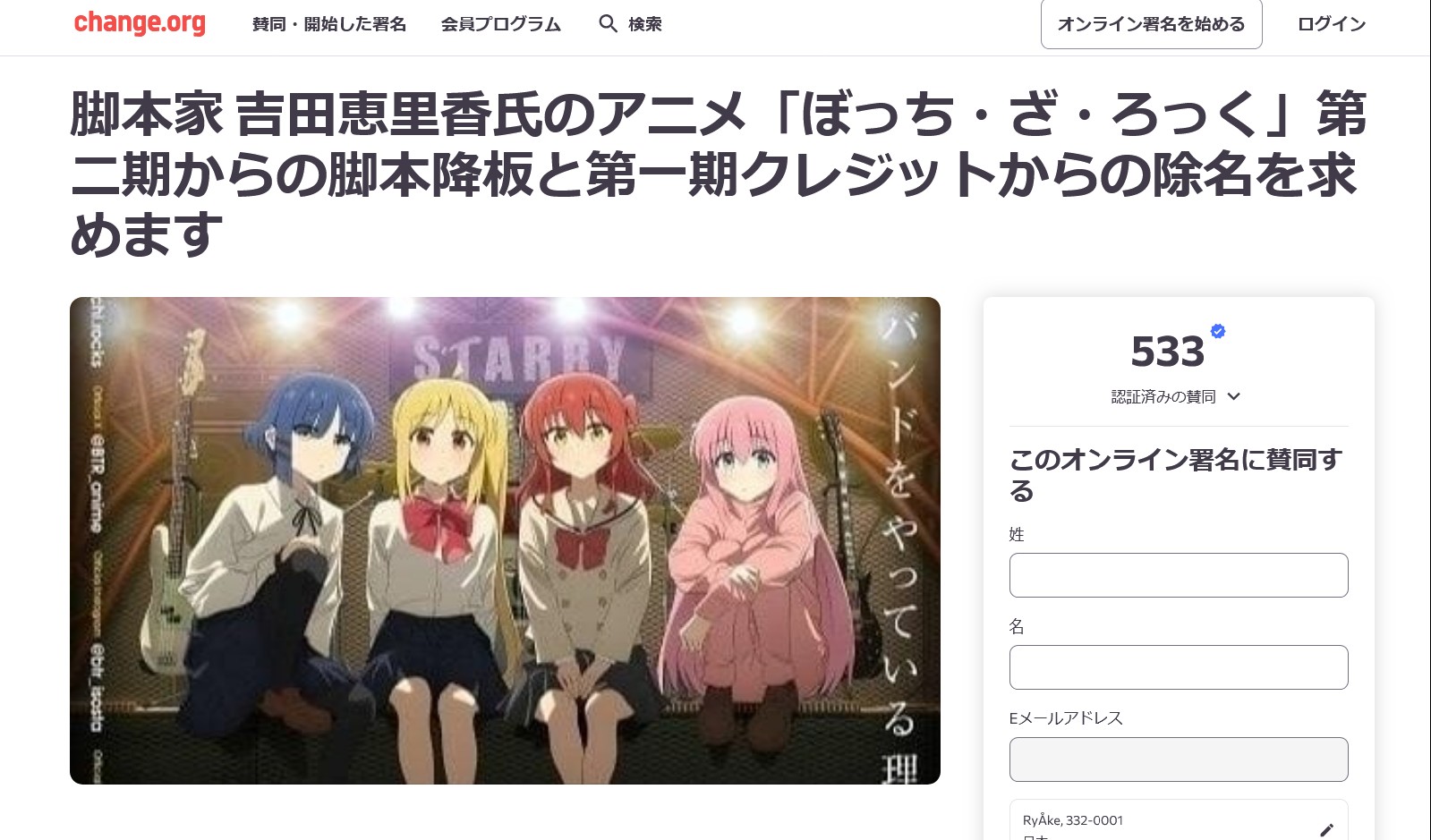Open the Bocchi the Rock petition image
The width and height of the screenshot is (1431, 840).
[505, 540]
